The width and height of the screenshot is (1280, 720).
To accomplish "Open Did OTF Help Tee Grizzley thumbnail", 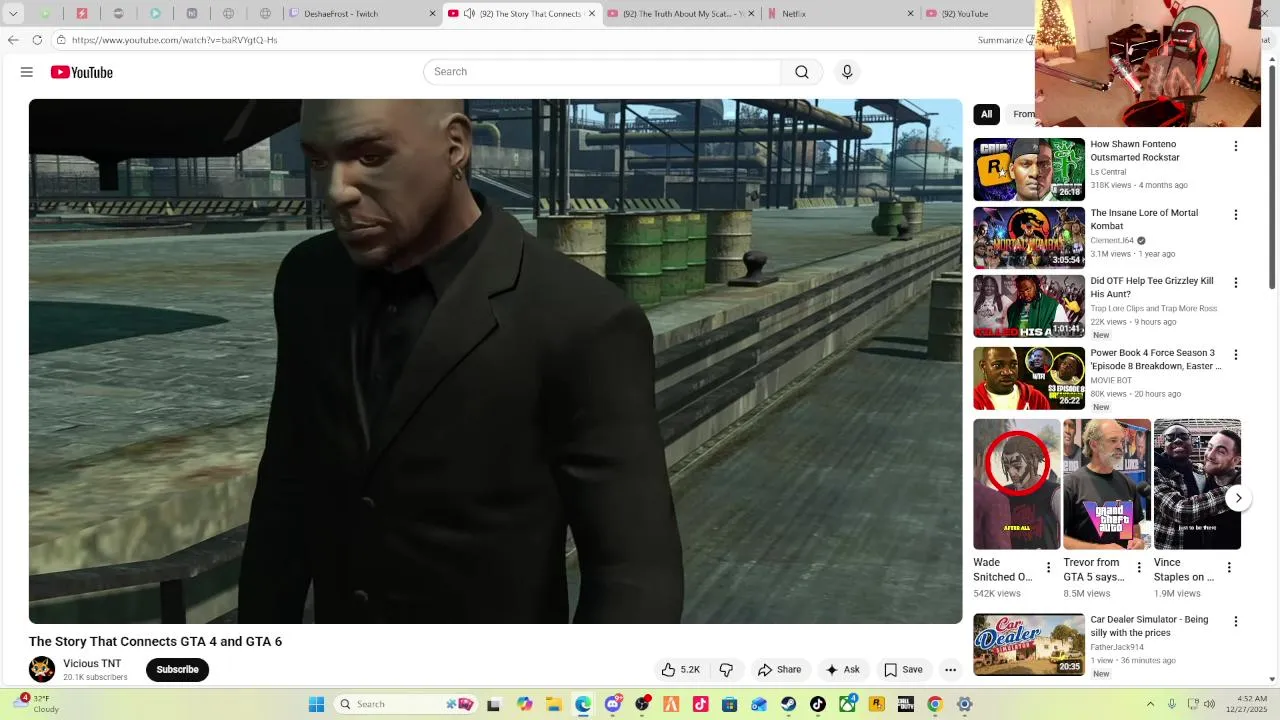I will (1029, 307).
